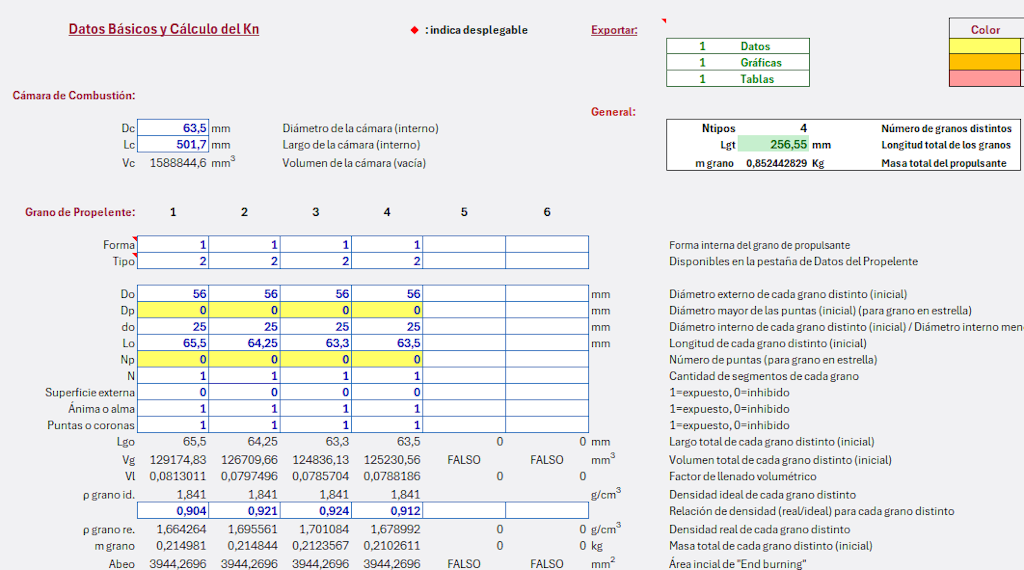This screenshot has width=1024, height=570.
Task: Click the 'Datos Básicos y Cálculo del Kn' title
Action: tap(164, 29)
